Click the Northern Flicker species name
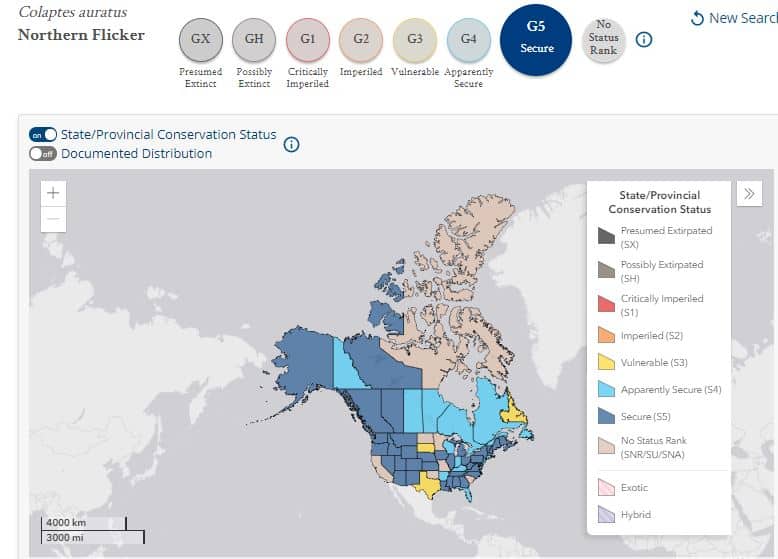This screenshot has height=559, width=778. (81, 35)
